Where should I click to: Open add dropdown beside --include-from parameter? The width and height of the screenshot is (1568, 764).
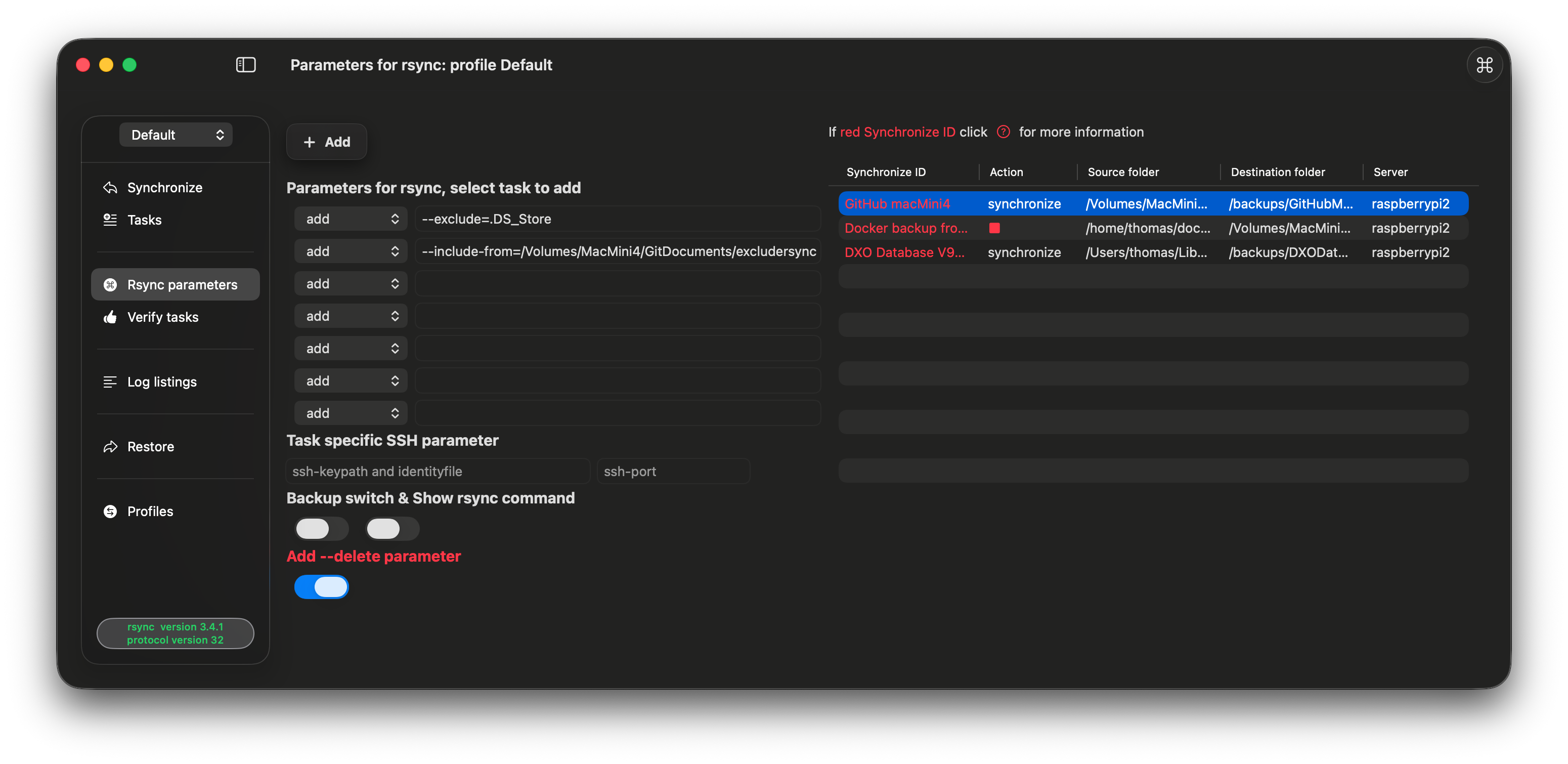click(351, 251)
